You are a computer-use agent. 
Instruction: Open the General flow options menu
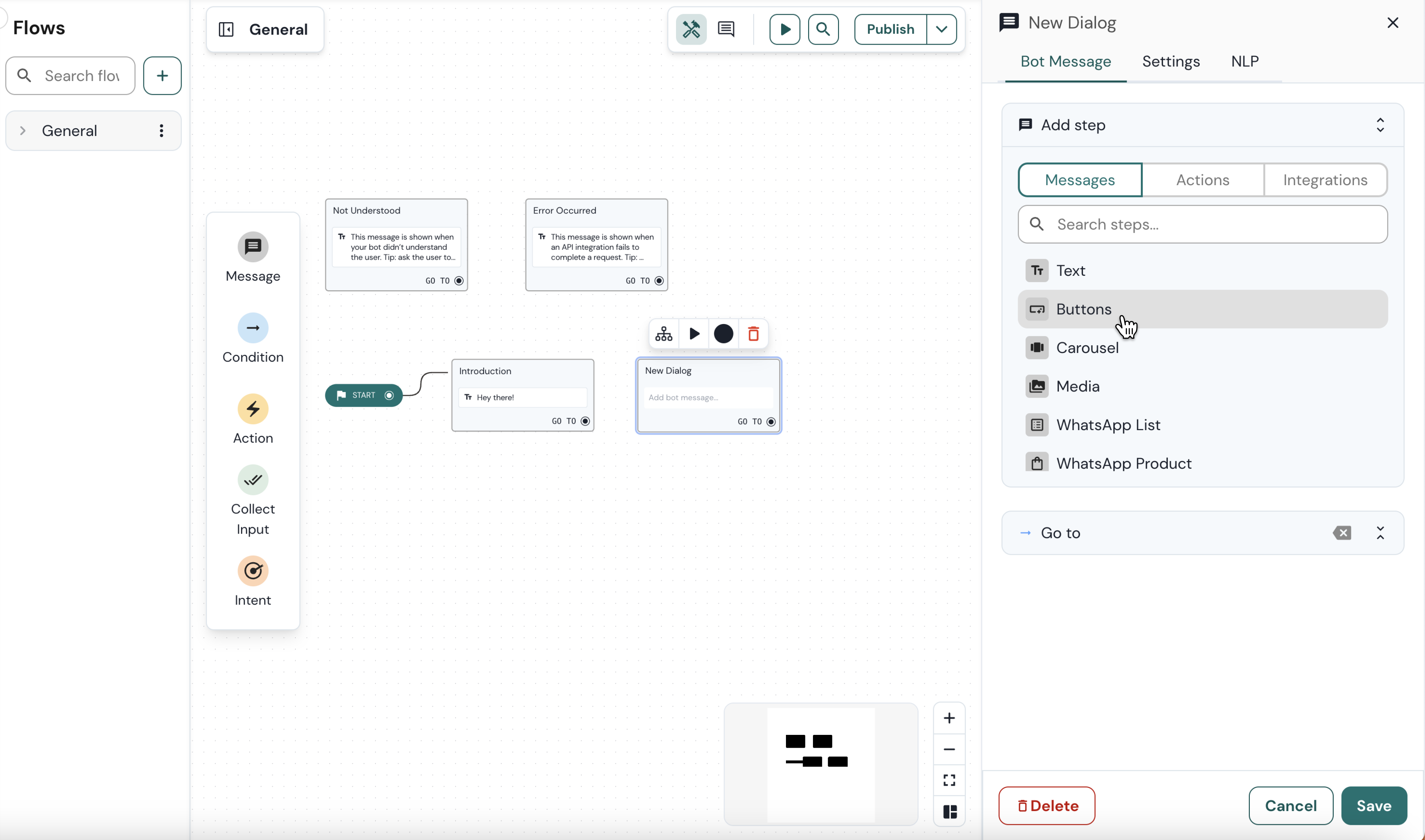162,130
